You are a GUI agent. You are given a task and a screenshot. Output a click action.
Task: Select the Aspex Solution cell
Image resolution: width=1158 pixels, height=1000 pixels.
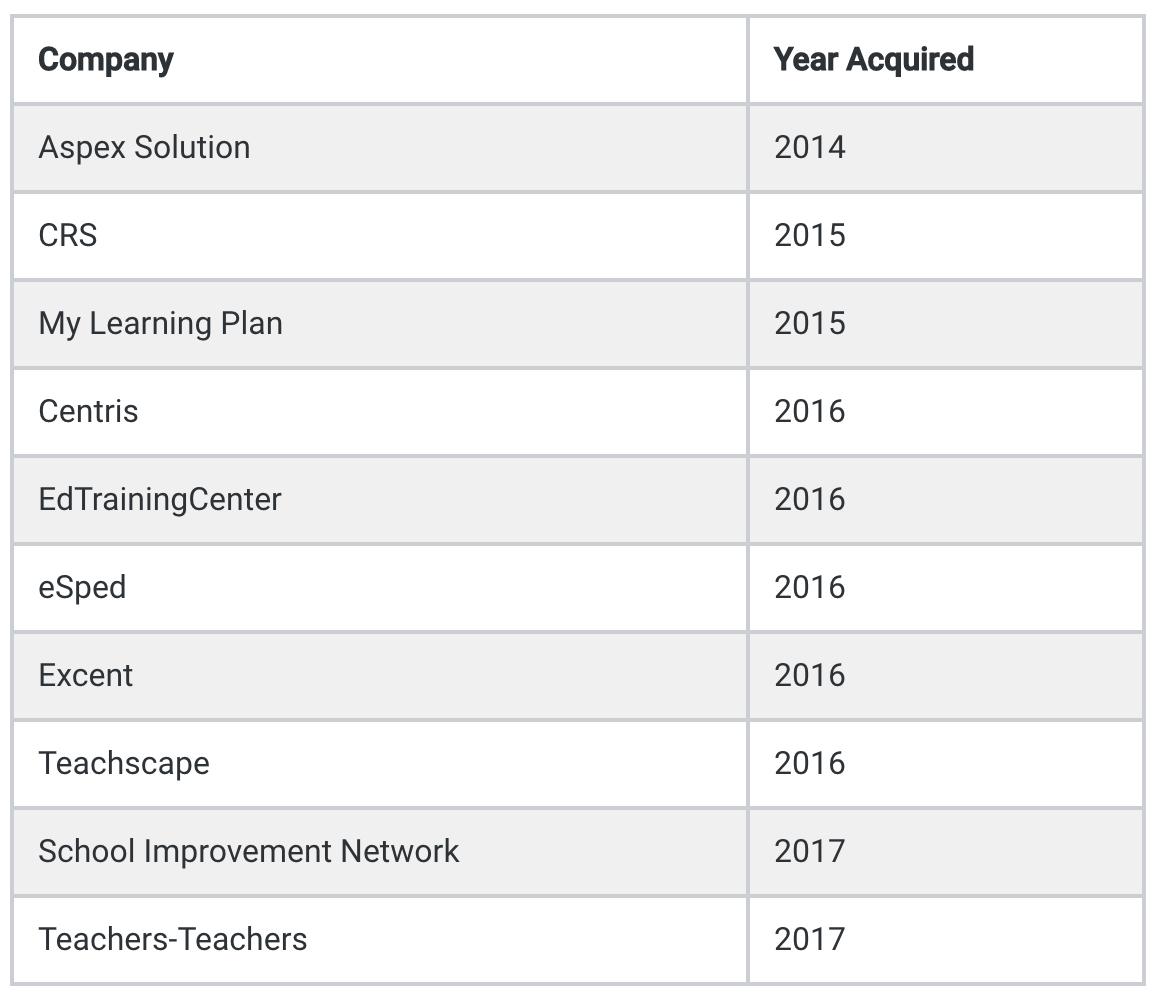tap(380, 148)
